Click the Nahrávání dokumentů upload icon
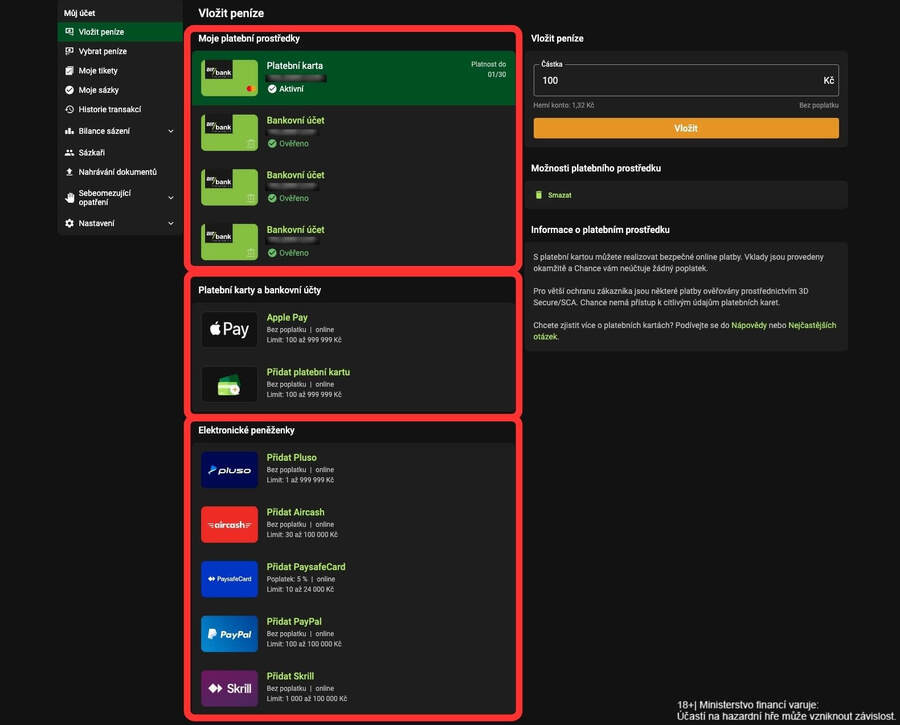 [69, 172]
